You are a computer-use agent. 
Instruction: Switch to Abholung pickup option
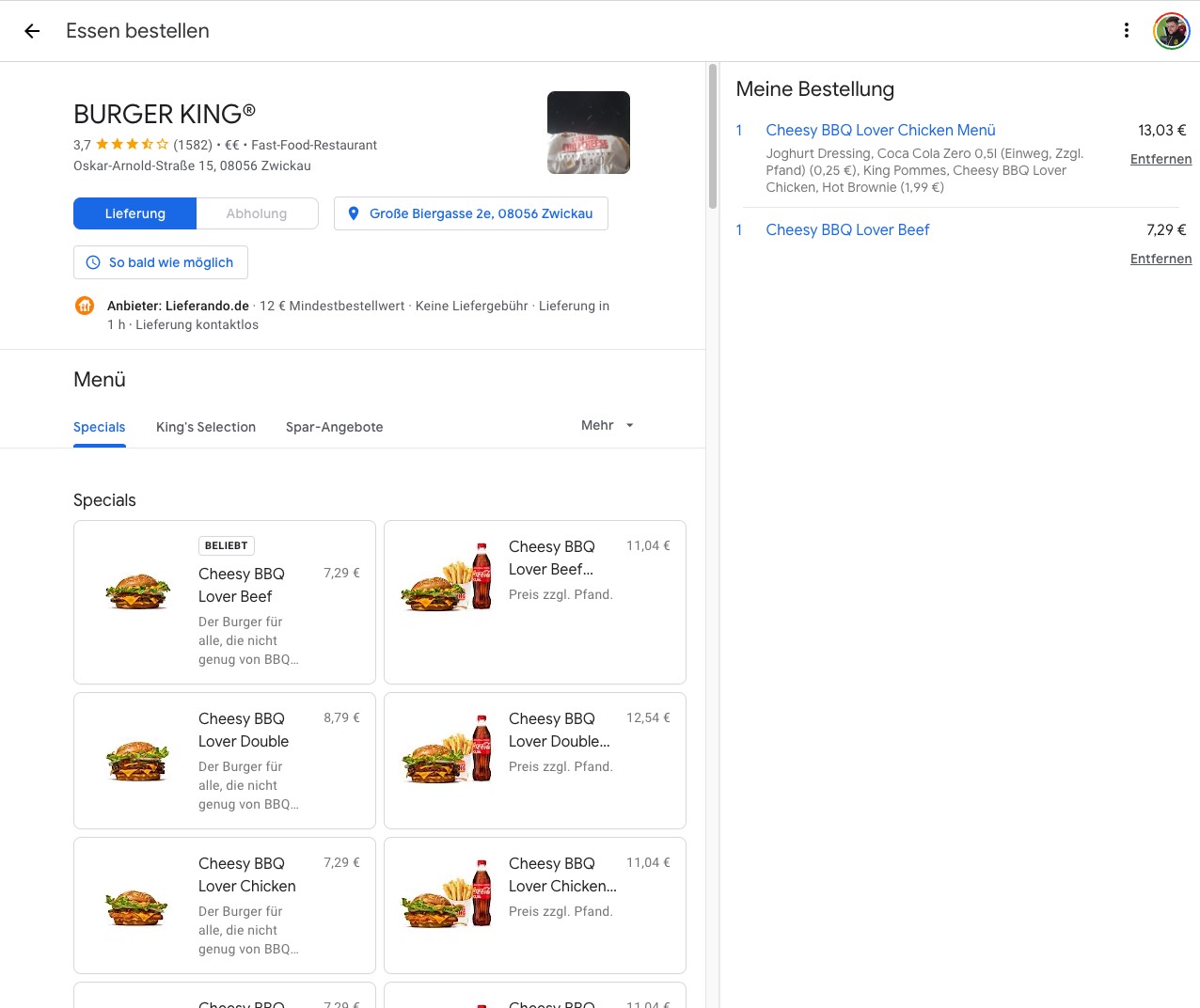(x=257, y=213)
